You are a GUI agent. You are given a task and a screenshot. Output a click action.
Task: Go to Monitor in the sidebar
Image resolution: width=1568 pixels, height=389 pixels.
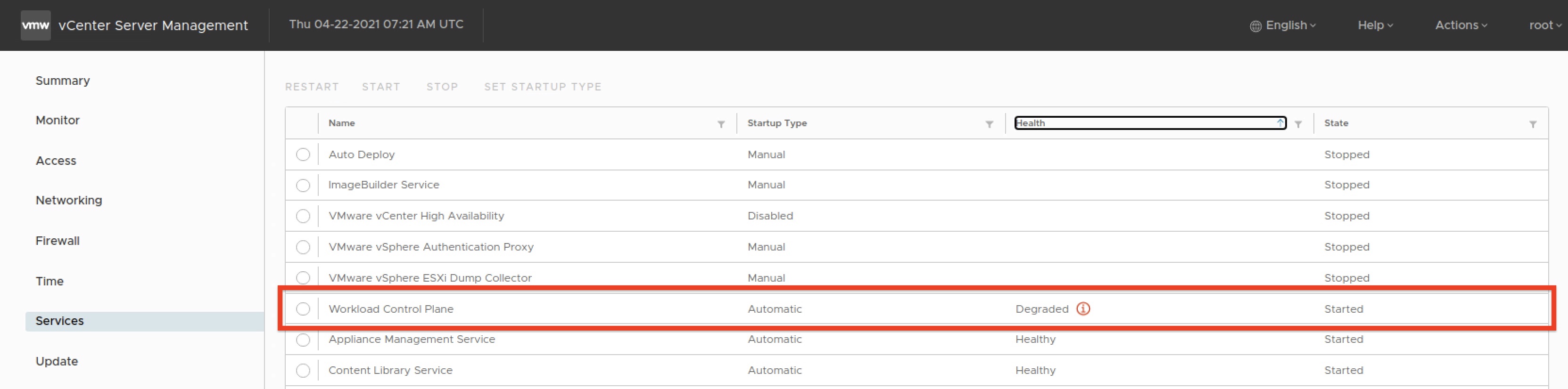click(x=58, y=121)
